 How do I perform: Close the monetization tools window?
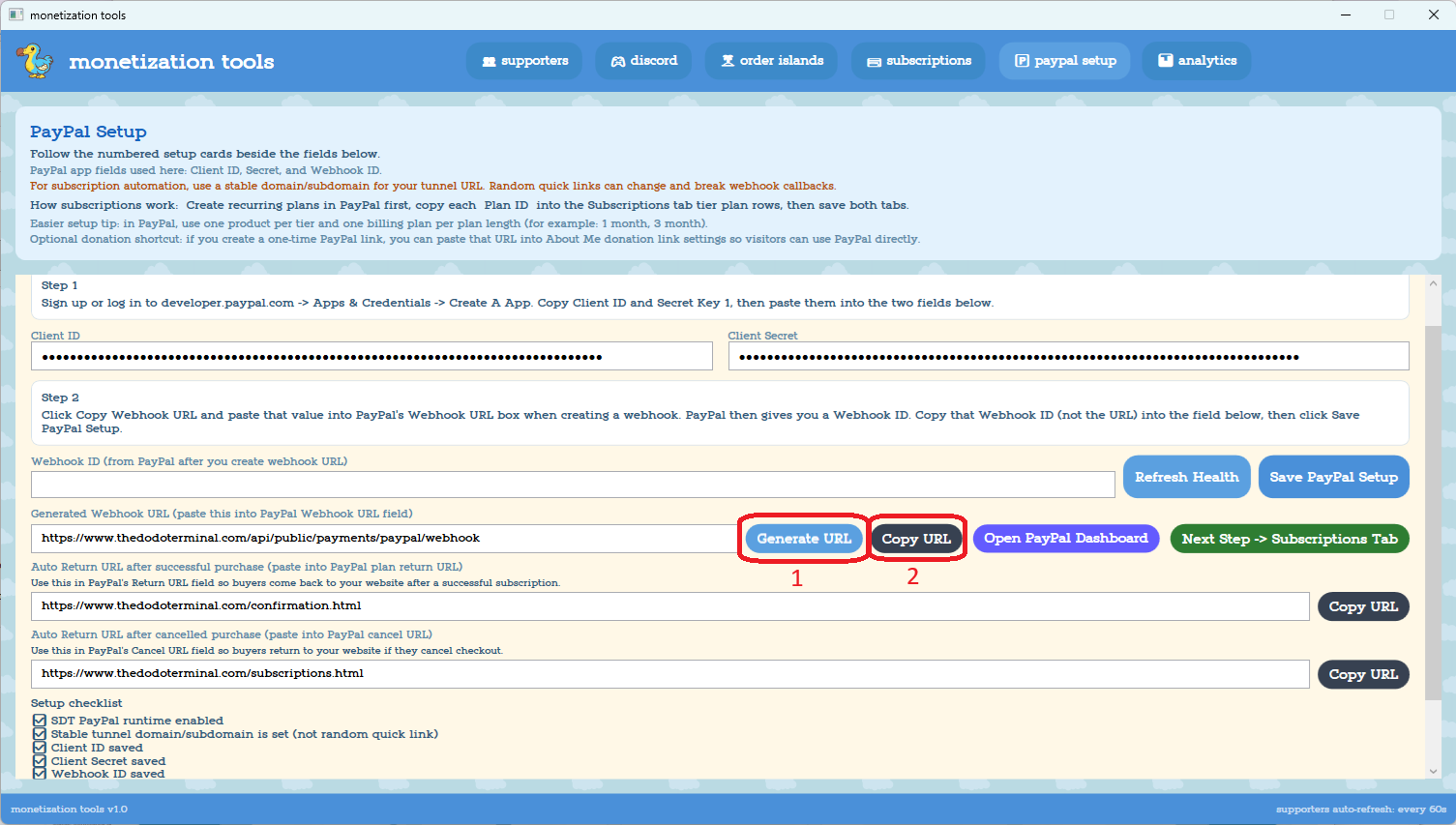point(1434,15)
